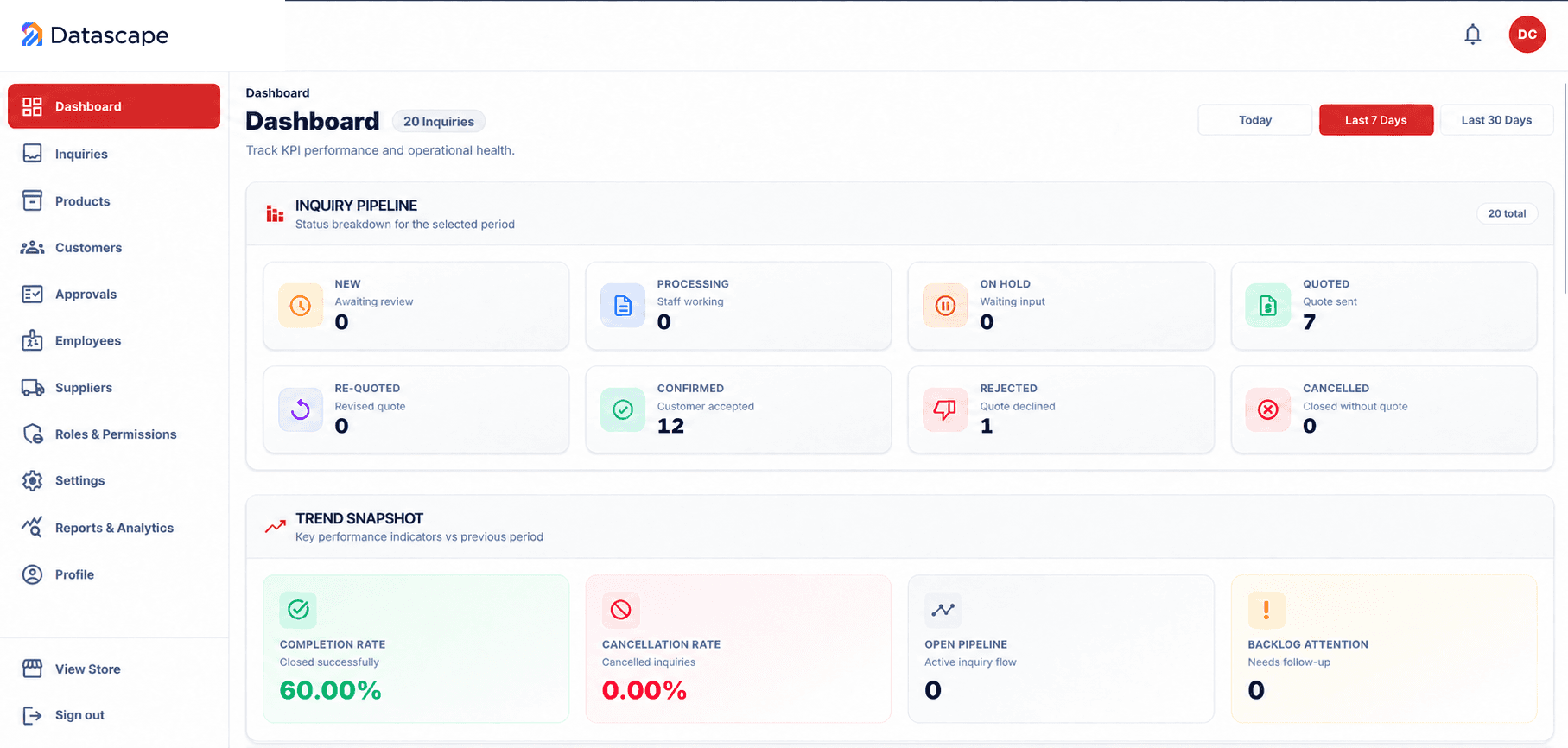Click the Cancelled X circle icon
1568x748 pixels.
coord(1268,409)
